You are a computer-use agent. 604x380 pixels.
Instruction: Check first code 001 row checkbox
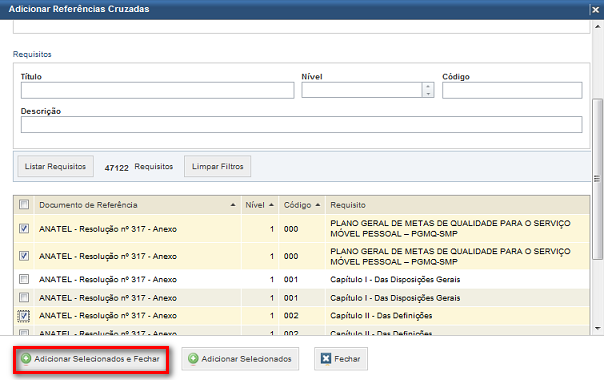tap(24, 279)
